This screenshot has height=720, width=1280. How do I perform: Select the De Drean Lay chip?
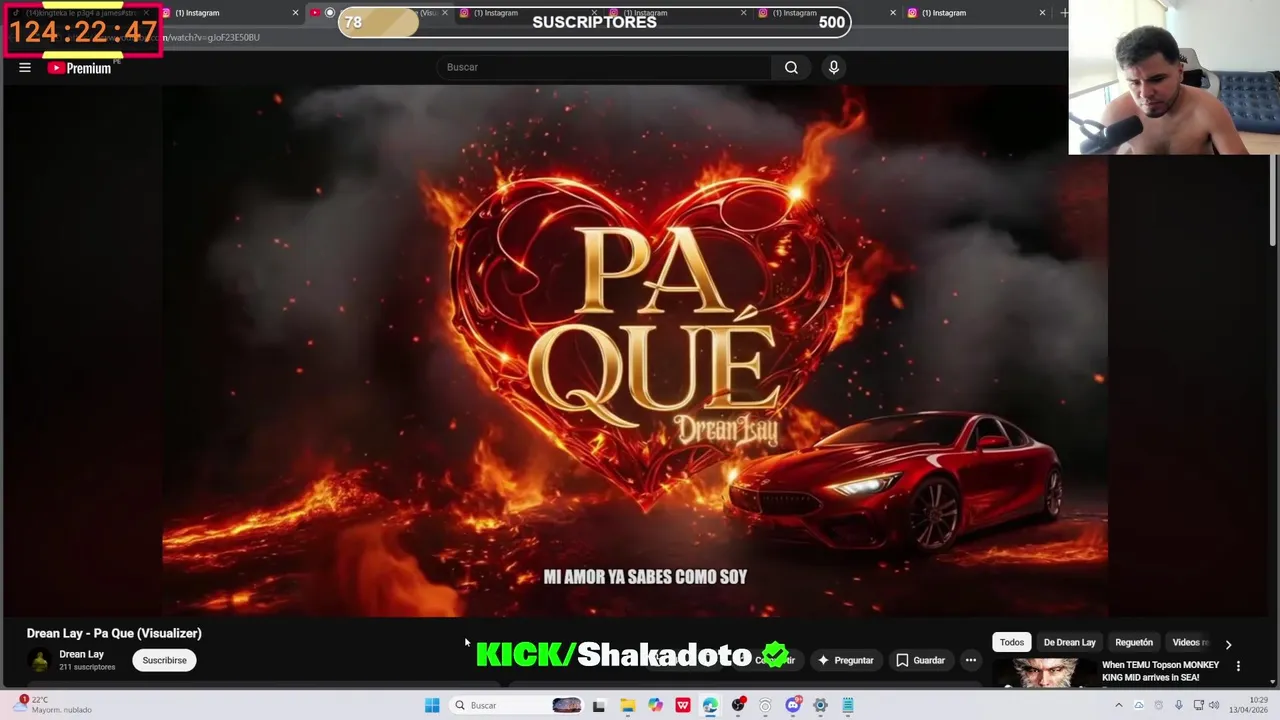(x=1069, y=642)
